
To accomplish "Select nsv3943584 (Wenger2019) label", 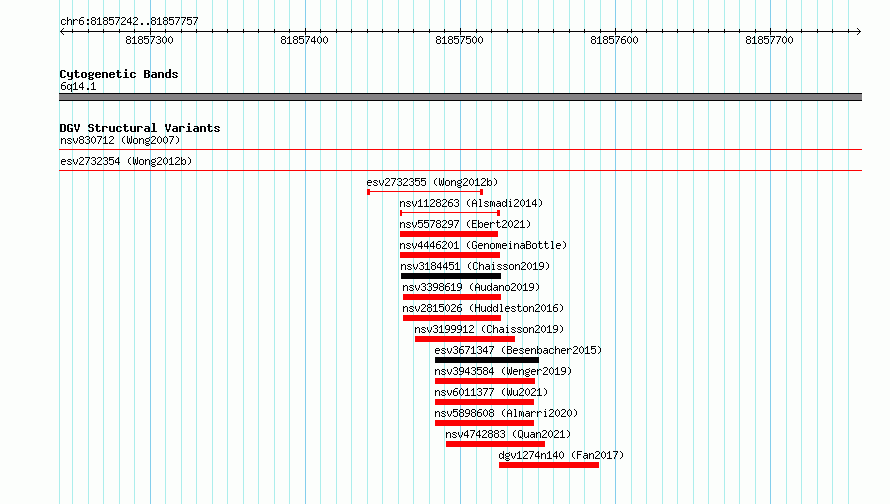I will [503, 371].
